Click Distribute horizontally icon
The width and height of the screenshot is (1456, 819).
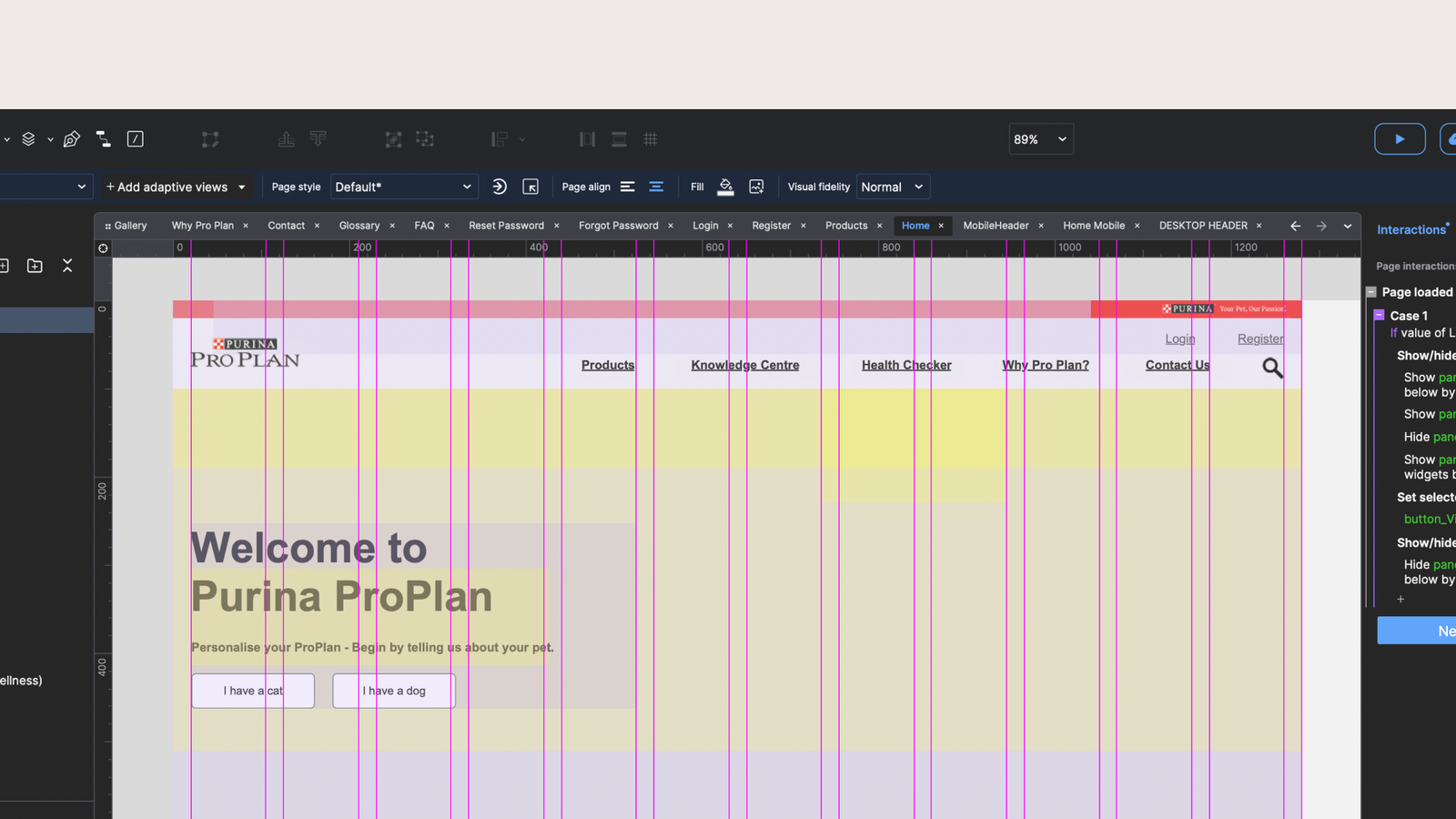(587, 139)
